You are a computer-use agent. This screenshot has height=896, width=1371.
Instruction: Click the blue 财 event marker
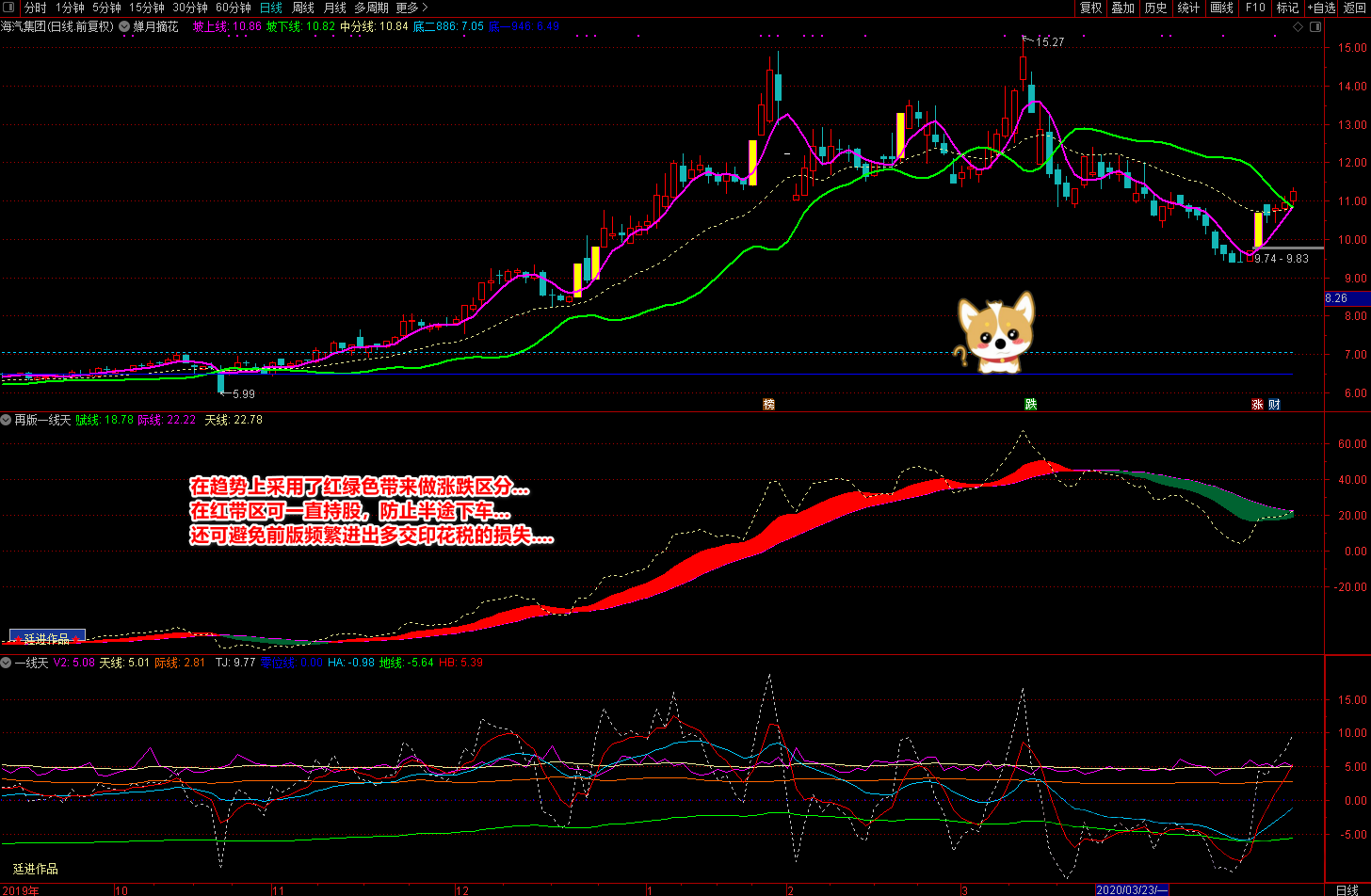[1274, 405]
